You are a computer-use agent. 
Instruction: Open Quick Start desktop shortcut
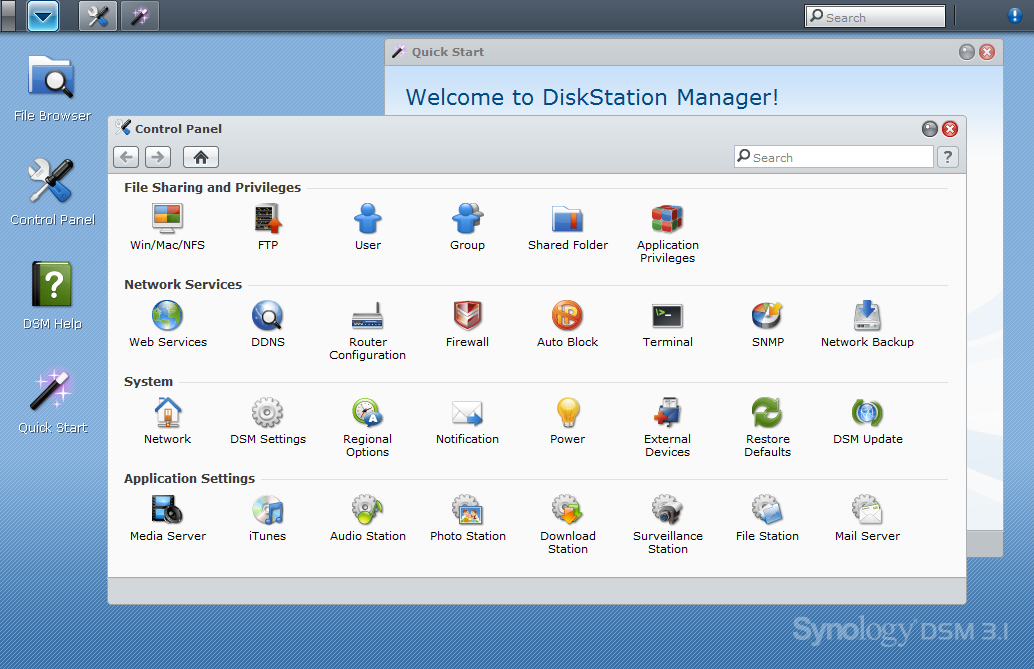pyautogui.click(x=52, y=399)
